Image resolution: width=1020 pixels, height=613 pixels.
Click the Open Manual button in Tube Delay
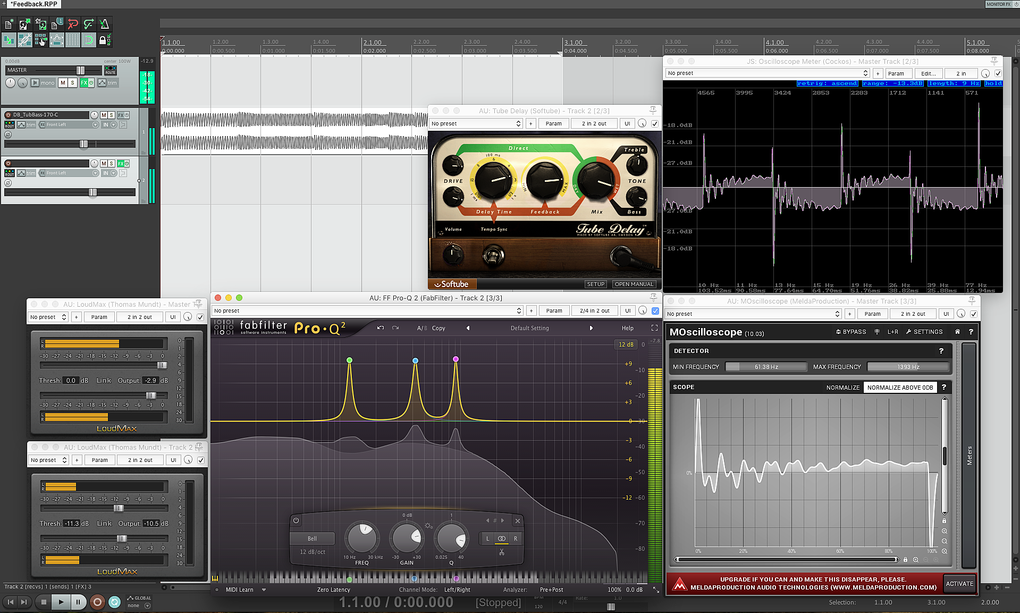tap(634, 284)
